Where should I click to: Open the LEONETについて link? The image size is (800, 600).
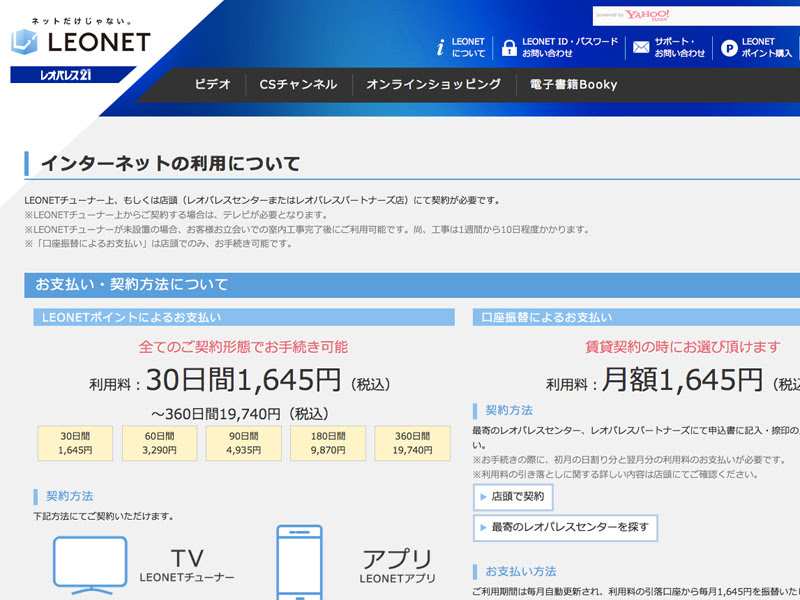tap(468, 47)
